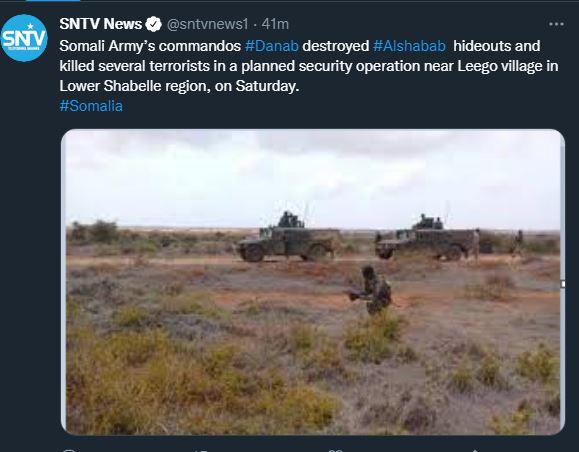Click the share icon below the photo
579x452 pixels.
[475, 451]
